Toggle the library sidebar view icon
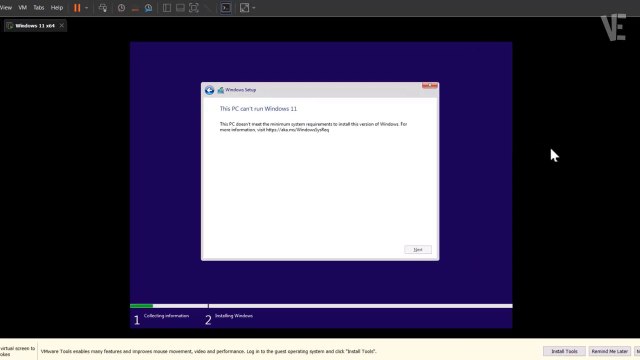The height and width of the screenshot is (360, 640). (x=167, y=8)
